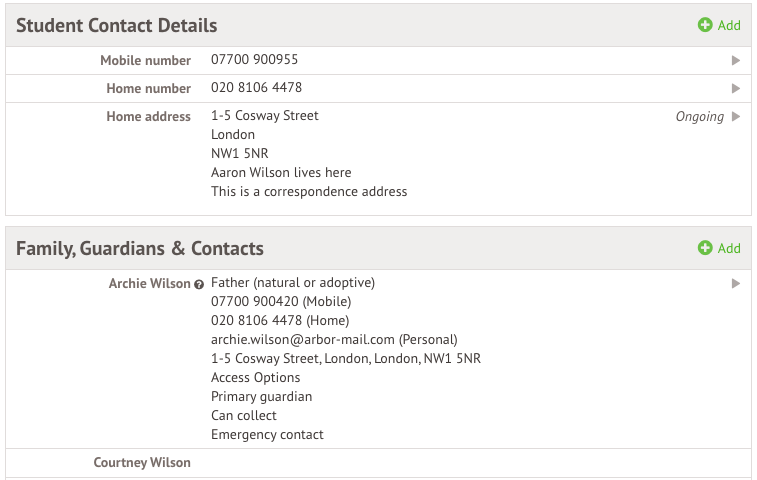Image resolution: width=757 pixels, height=480 pixels.
Task: Click the Family, Guardians & Contacts heading
Action: (x=140, y=249)
